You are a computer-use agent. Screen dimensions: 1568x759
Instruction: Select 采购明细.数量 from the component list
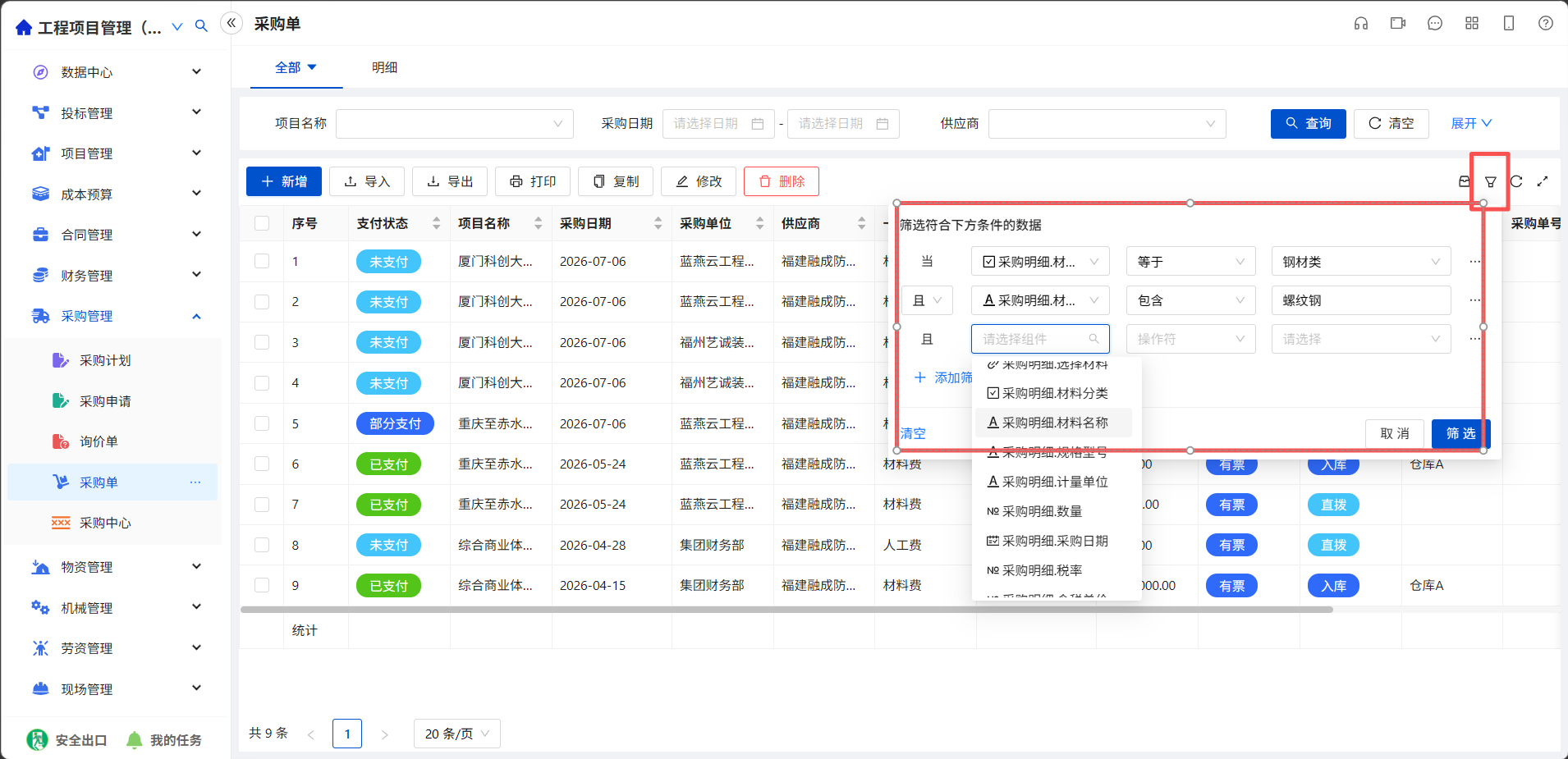pos(1054,511)
